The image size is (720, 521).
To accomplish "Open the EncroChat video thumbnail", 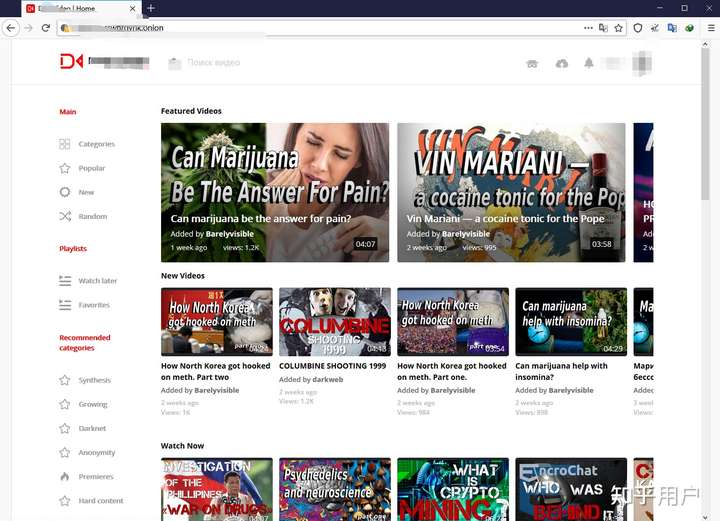I will click(x=571, y=489).
